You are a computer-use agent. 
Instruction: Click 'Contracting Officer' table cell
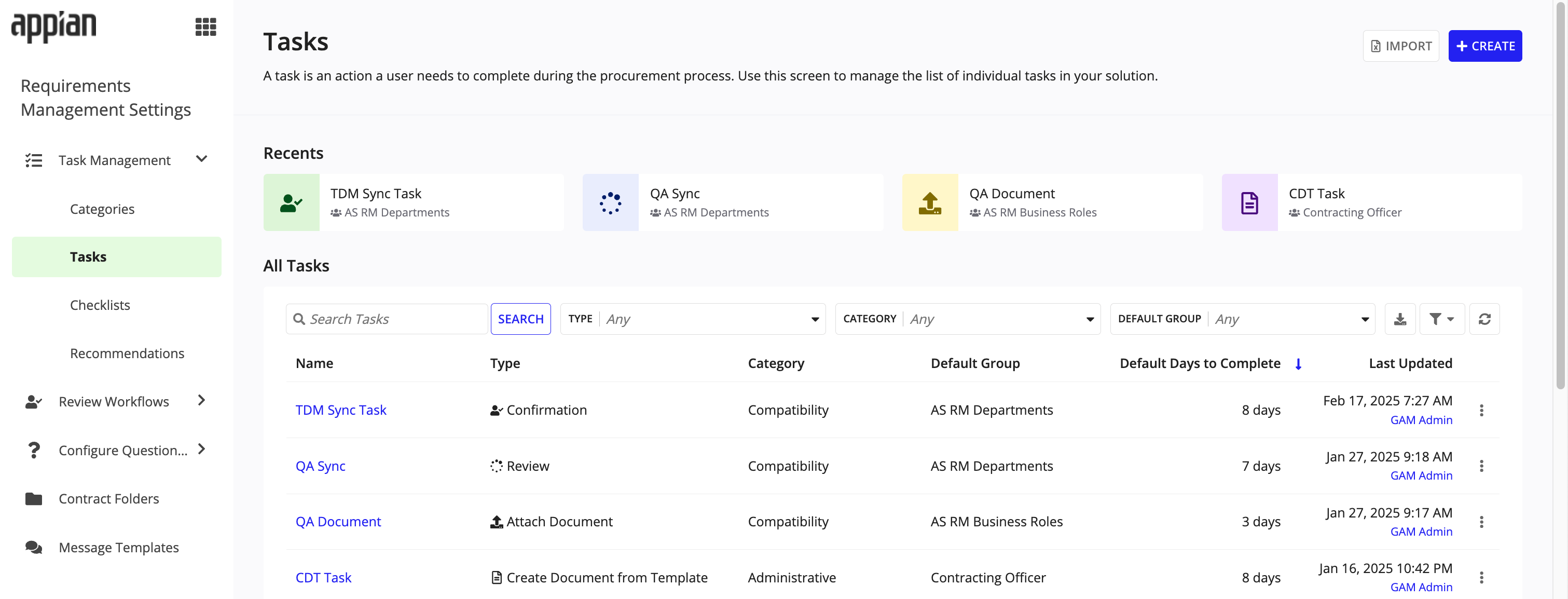point(988,578)
